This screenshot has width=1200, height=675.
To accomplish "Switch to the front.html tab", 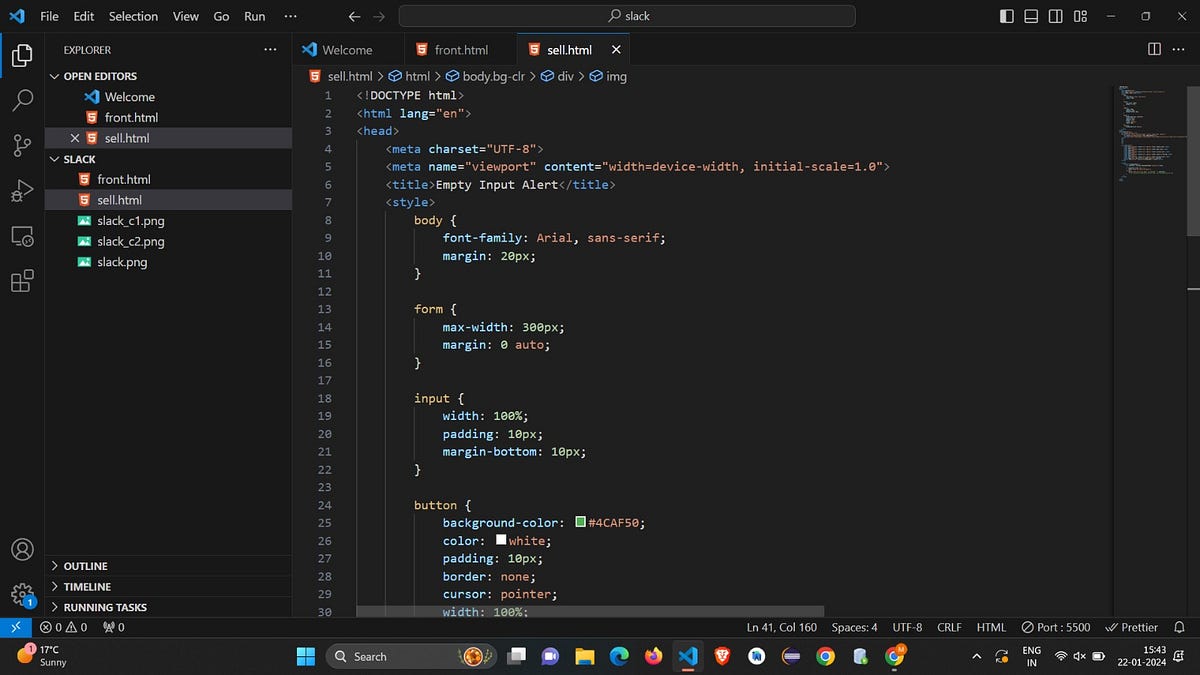I will 461,49.
